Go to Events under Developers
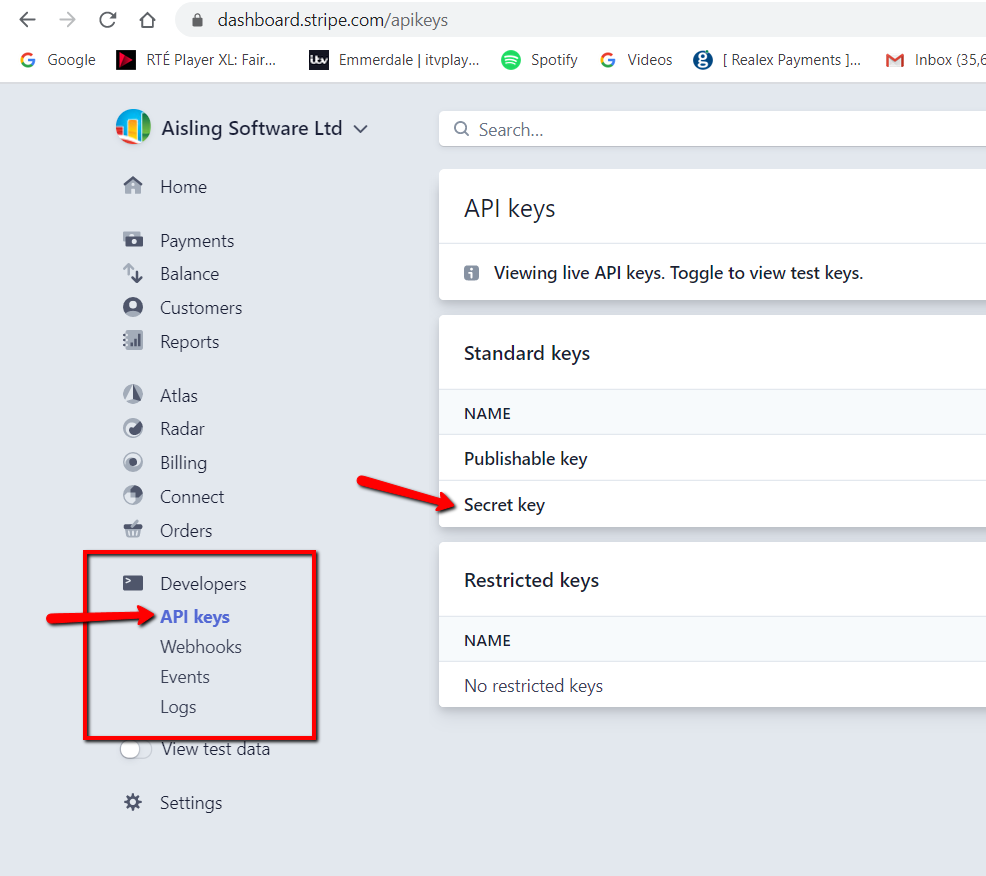 pyautogui.click(x=185, y=677)
